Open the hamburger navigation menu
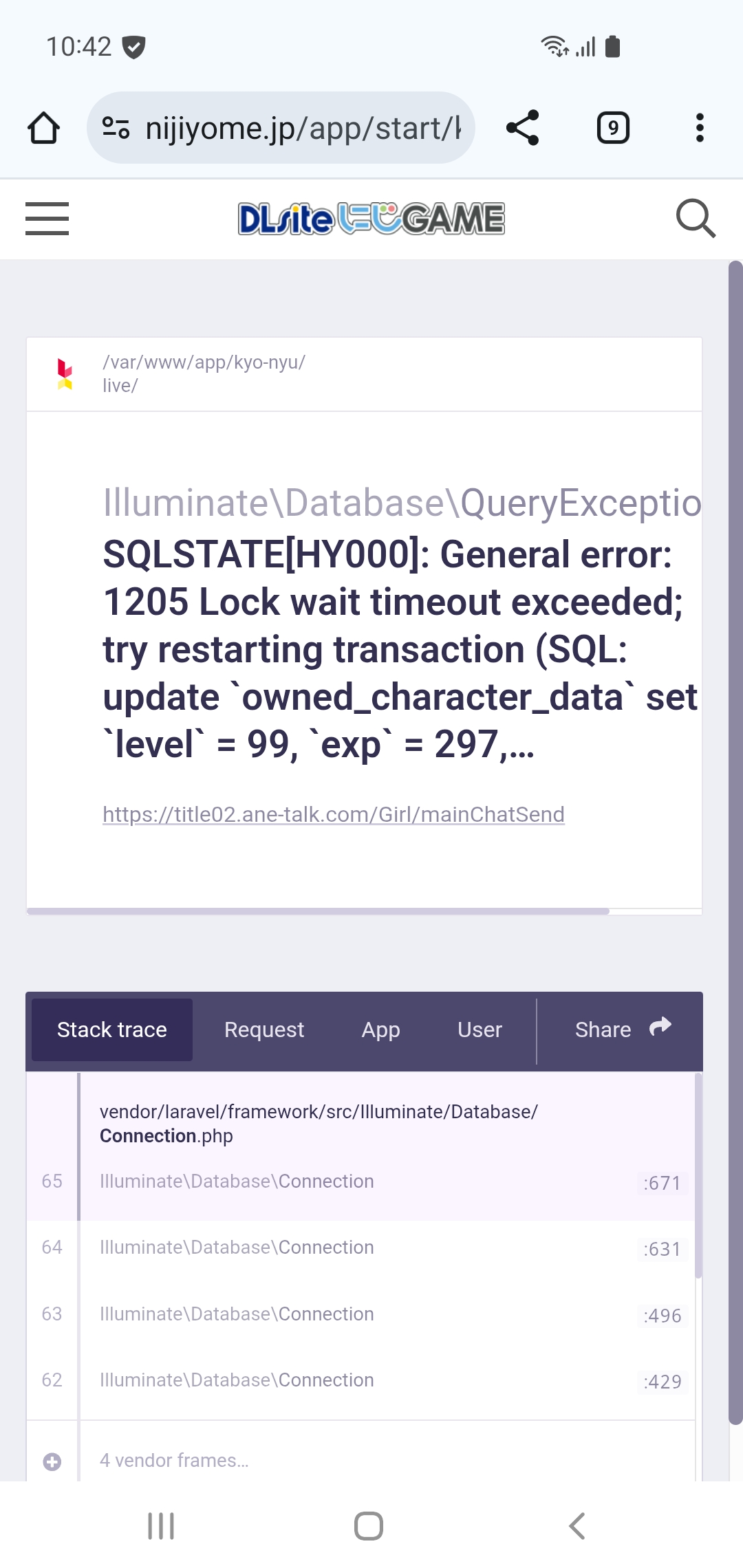 pos(47,219)
